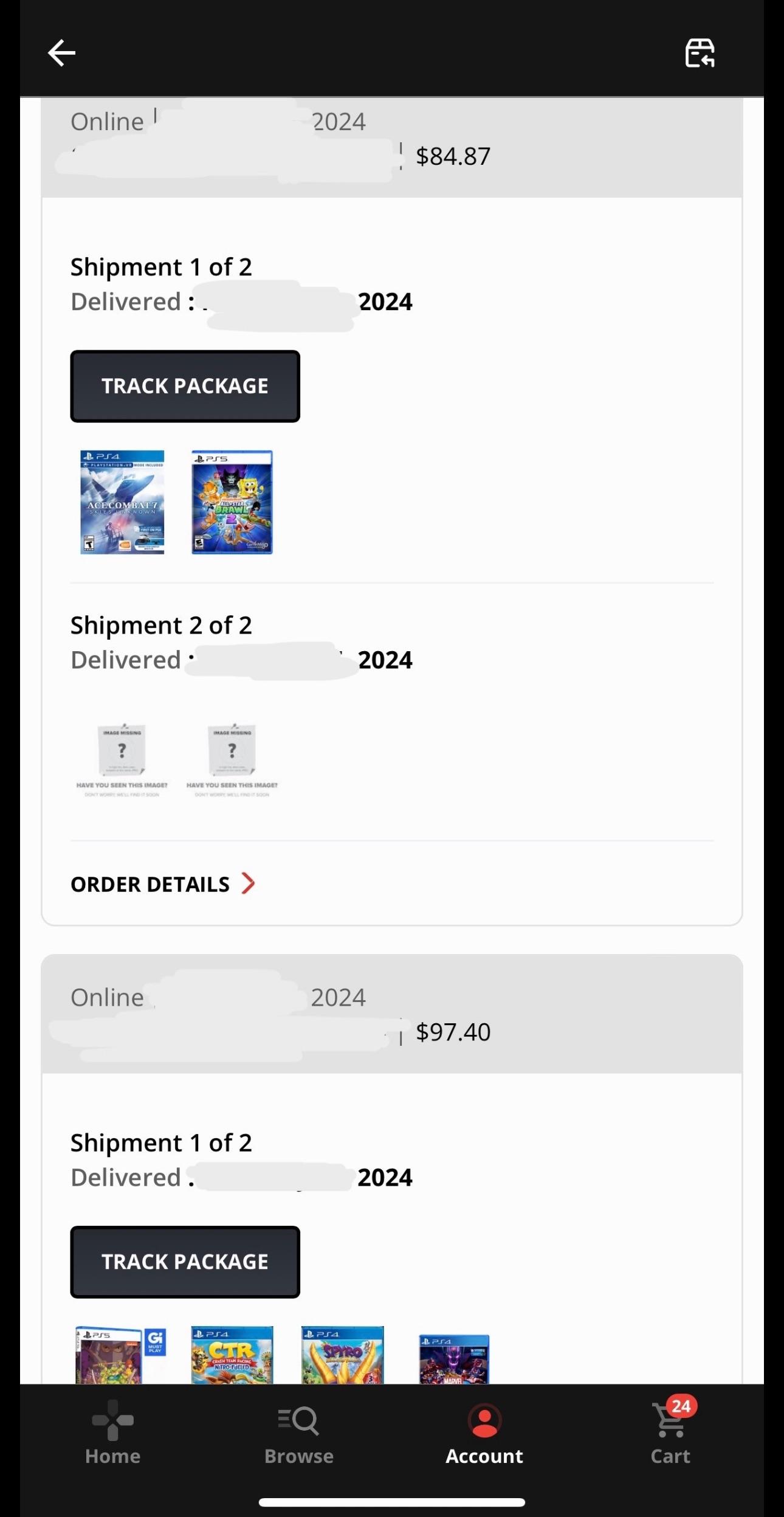Tap TRACK PACKAGE for Shipment 1 of 2
This screenshot has width=784, height=1517.
pos(185,385)
